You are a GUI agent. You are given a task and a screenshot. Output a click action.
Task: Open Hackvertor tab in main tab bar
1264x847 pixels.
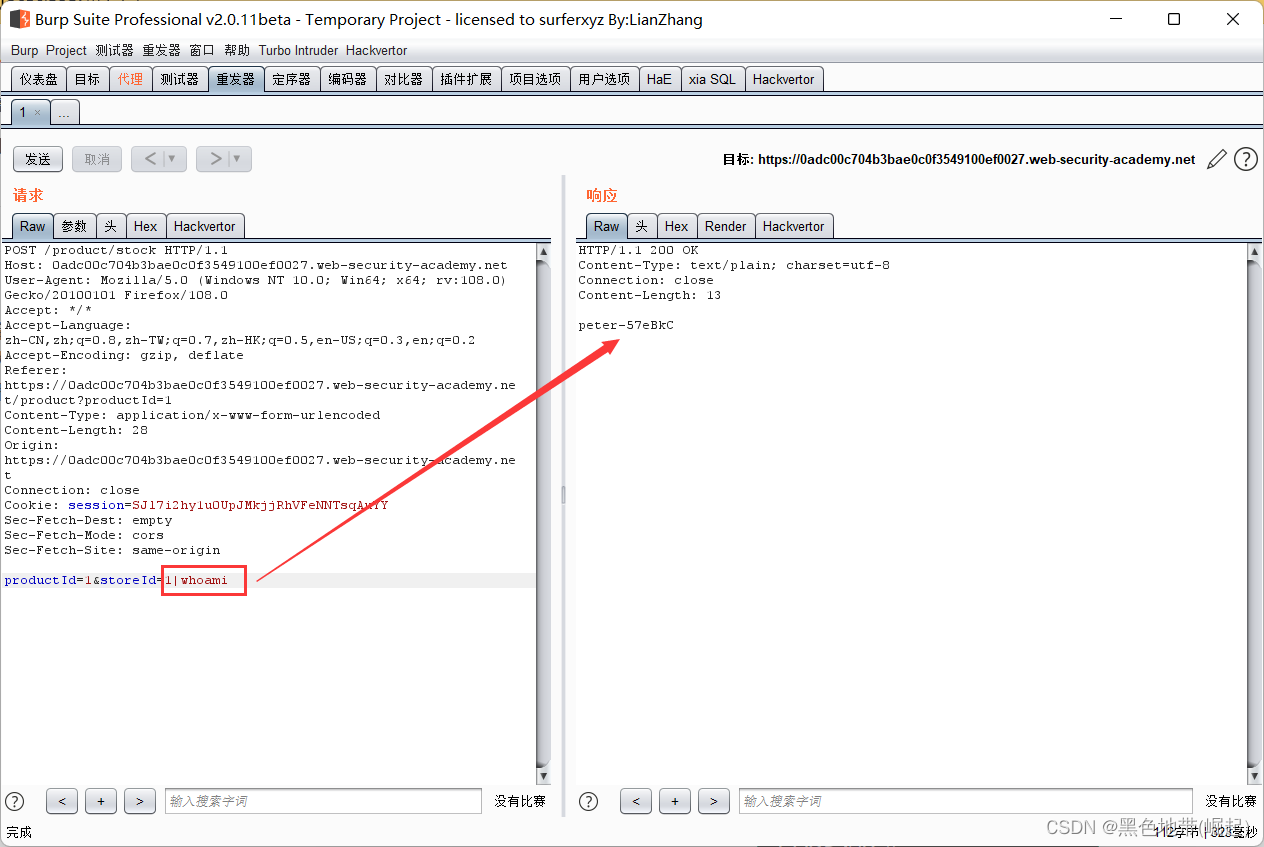[x=784, y=79]
